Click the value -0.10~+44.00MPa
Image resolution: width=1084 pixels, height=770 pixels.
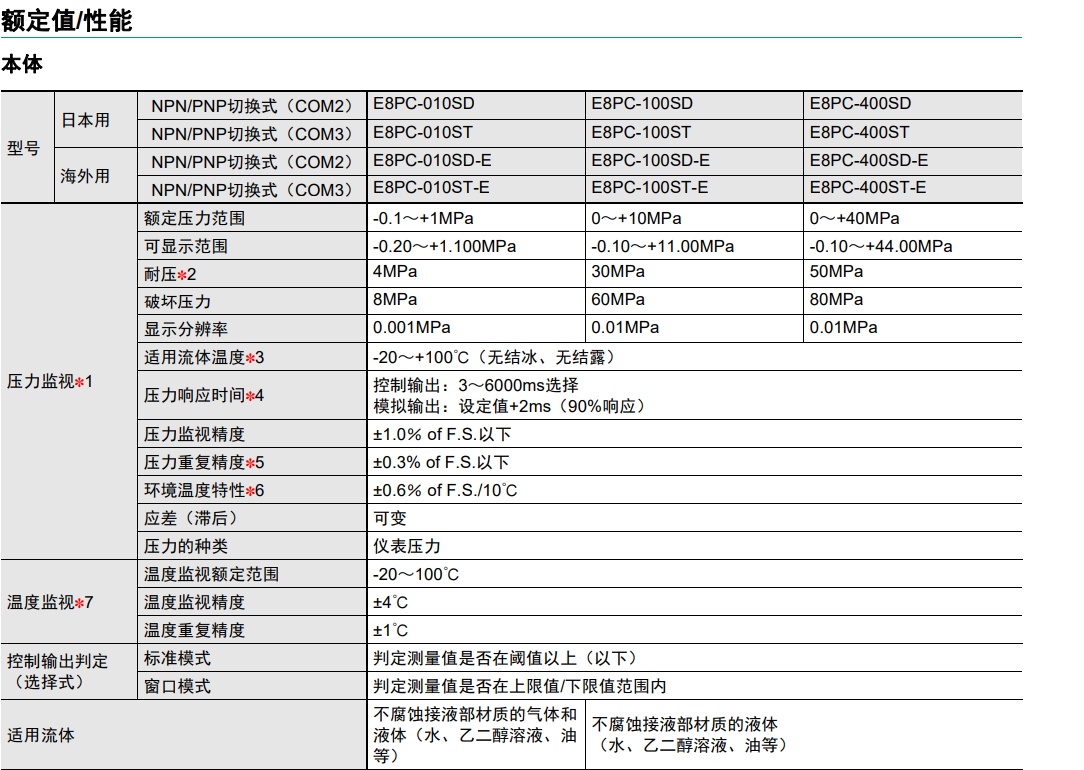881,247
